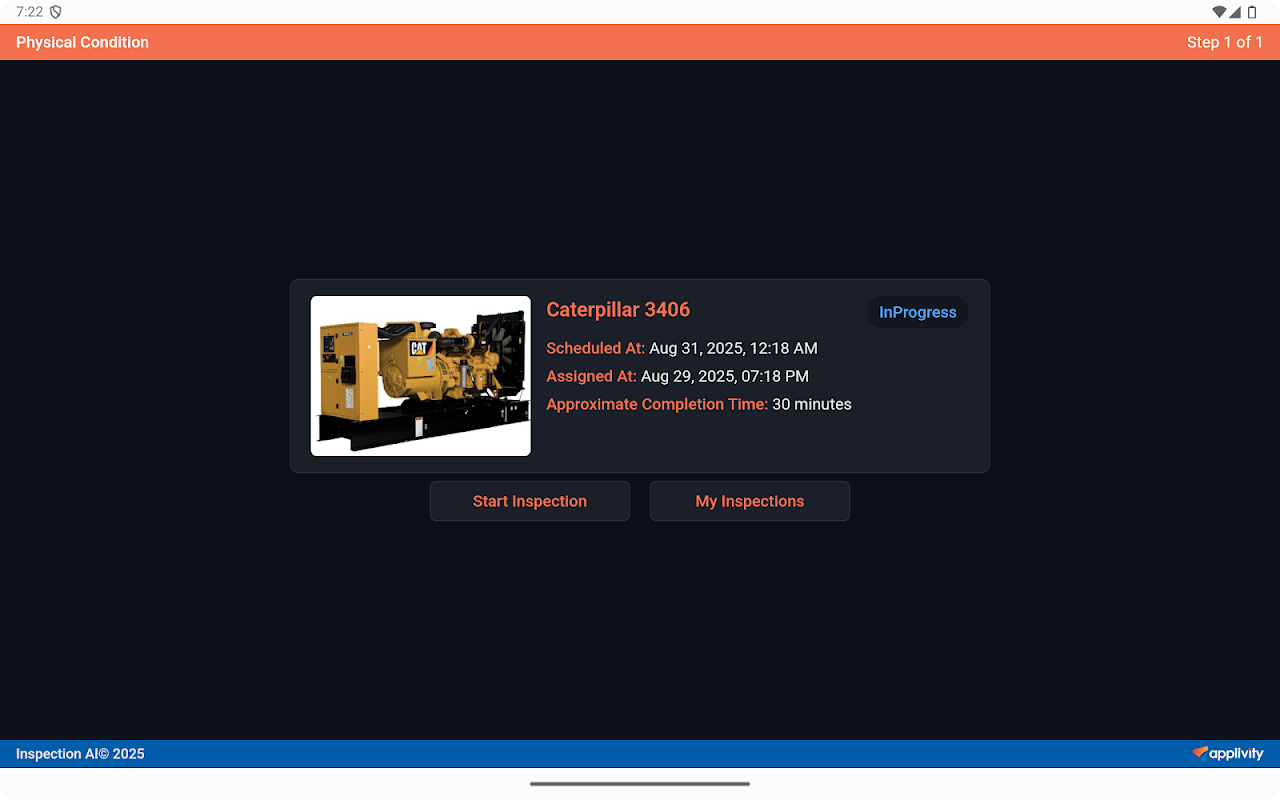Tap the battery icon in status bar

point(1252,12)
